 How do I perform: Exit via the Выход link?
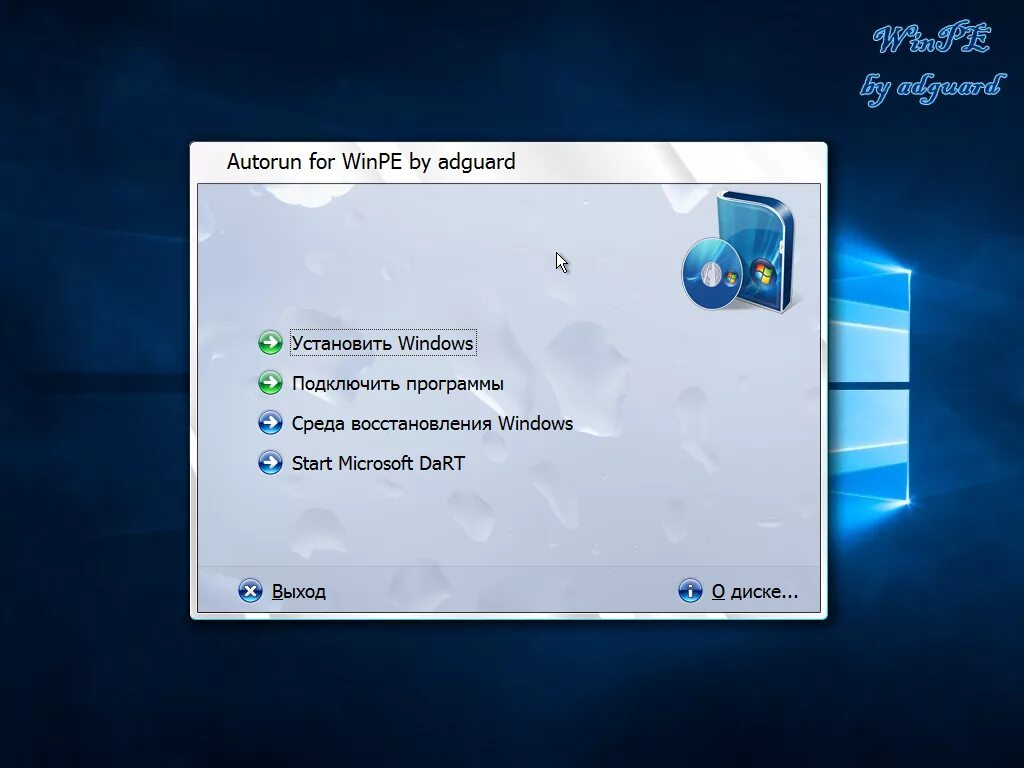click(298, 592)
